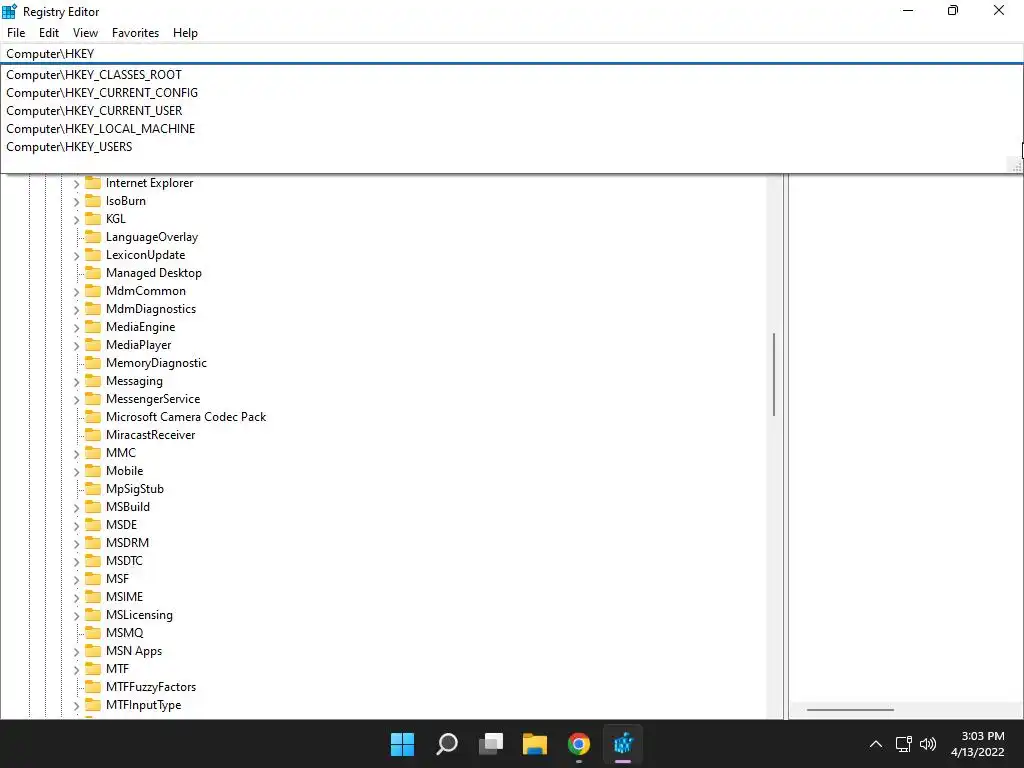The width and height of the screenshot is (1024, 768).
Task: Click the MediaEngine folder icon
Action: [x=93, y=327]
